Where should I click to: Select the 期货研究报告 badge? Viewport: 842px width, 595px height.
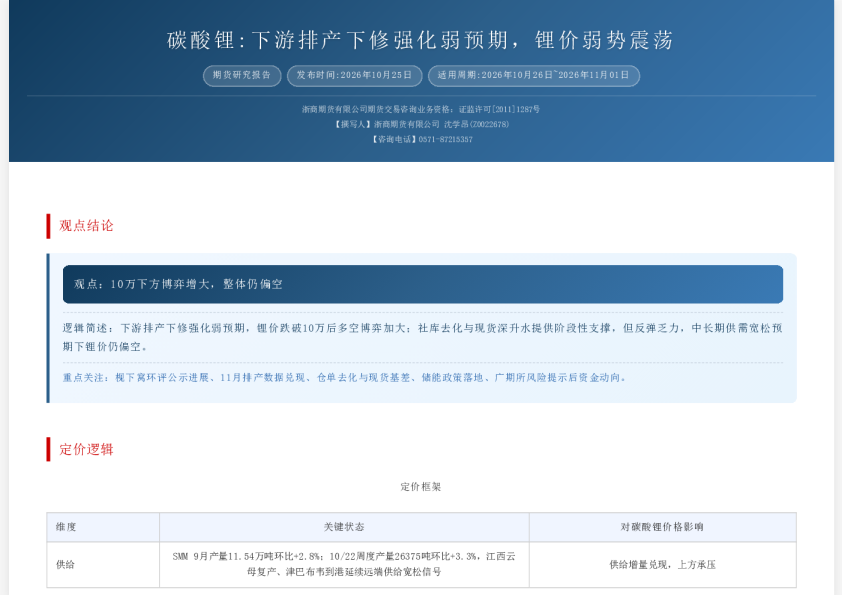pyautogui.click(x=242, y=75)
